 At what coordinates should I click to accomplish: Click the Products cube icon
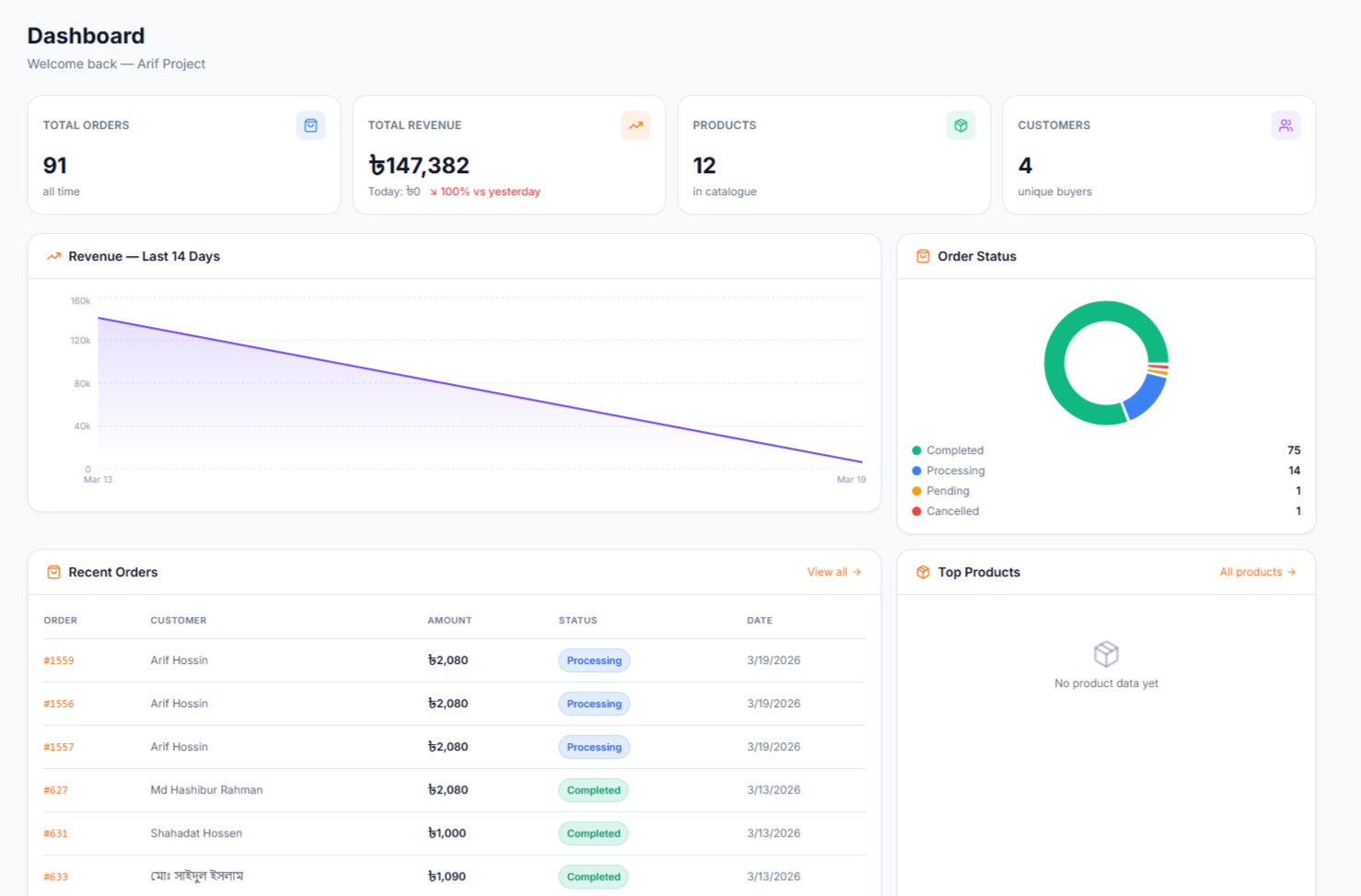pos(960,125)
